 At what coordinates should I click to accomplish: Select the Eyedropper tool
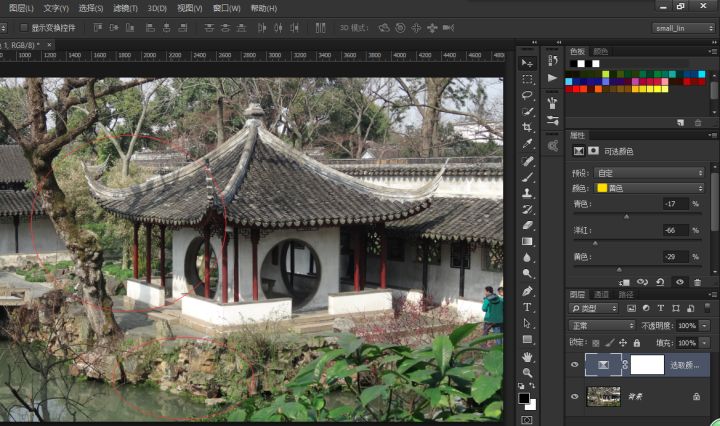527,144
